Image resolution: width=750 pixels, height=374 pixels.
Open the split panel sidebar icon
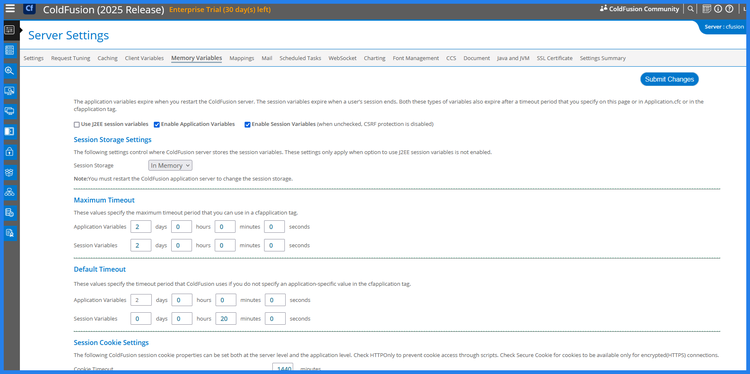[x=10, y=131]
